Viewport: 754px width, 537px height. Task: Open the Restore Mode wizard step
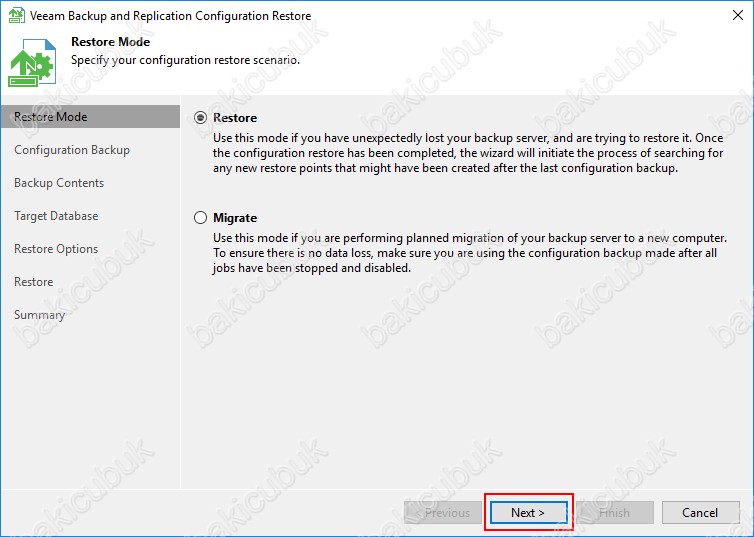(x=90, y=117)
